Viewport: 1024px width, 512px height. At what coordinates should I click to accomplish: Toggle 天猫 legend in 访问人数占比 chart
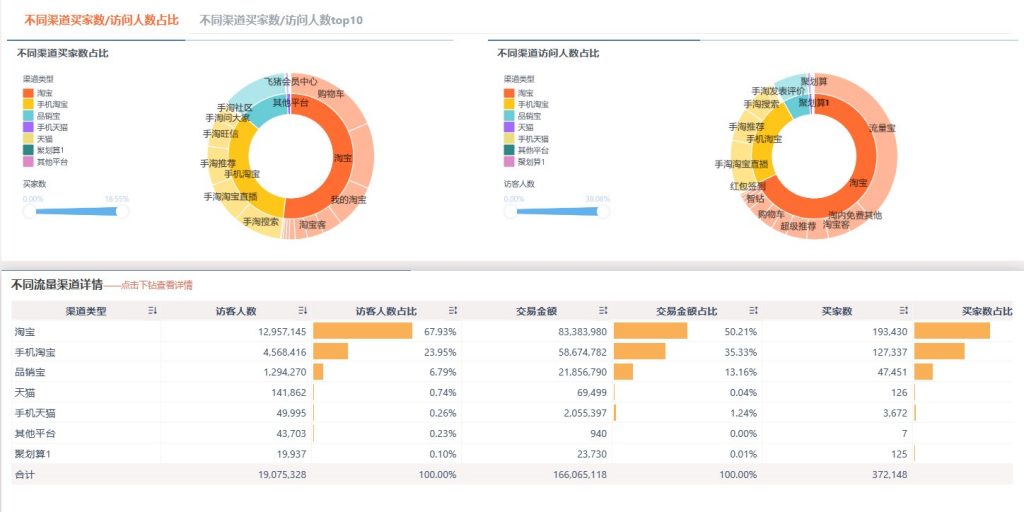coord(517,127)
